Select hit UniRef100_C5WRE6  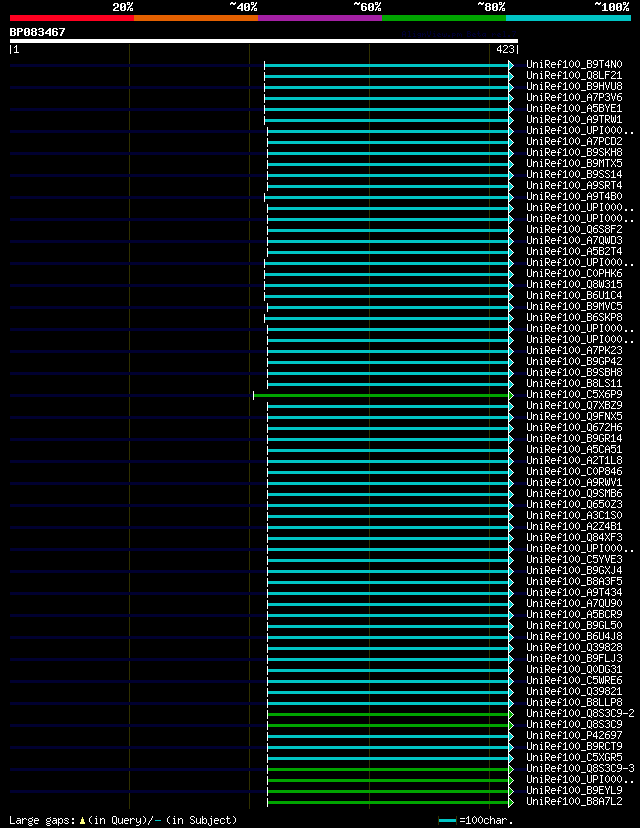[574, 681]
